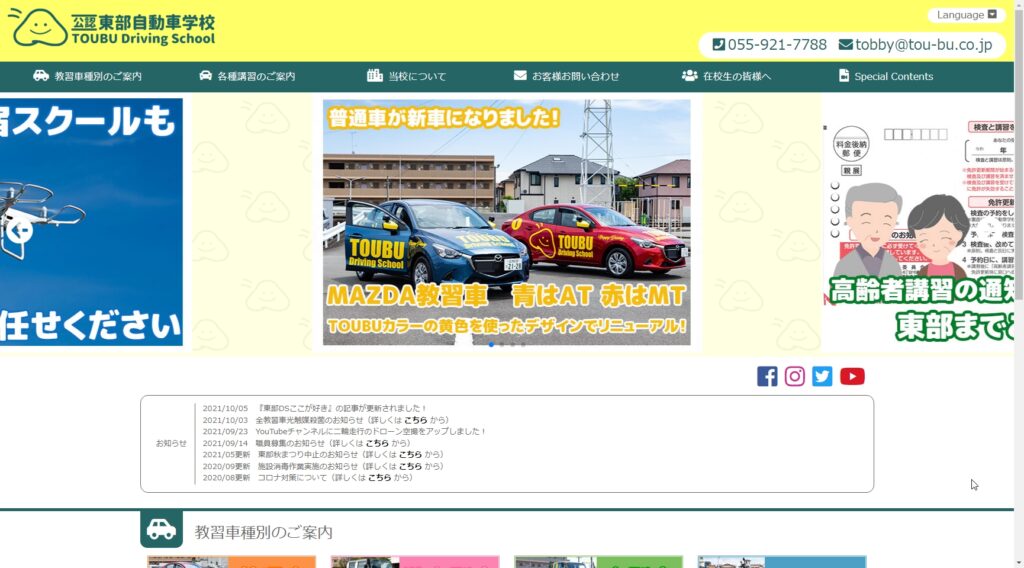1024x568 pixels.
Task: Click the building icon beside 当校について
Action: click(x=375, y=76)
